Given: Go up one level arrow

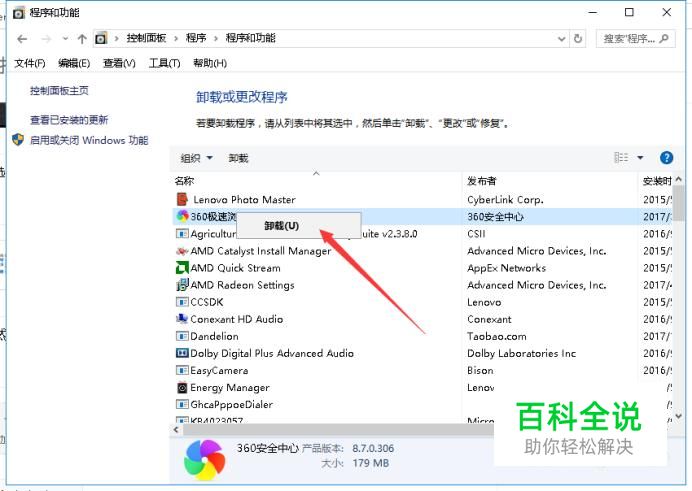Looking at the screenshot, I should click(82, 39).
